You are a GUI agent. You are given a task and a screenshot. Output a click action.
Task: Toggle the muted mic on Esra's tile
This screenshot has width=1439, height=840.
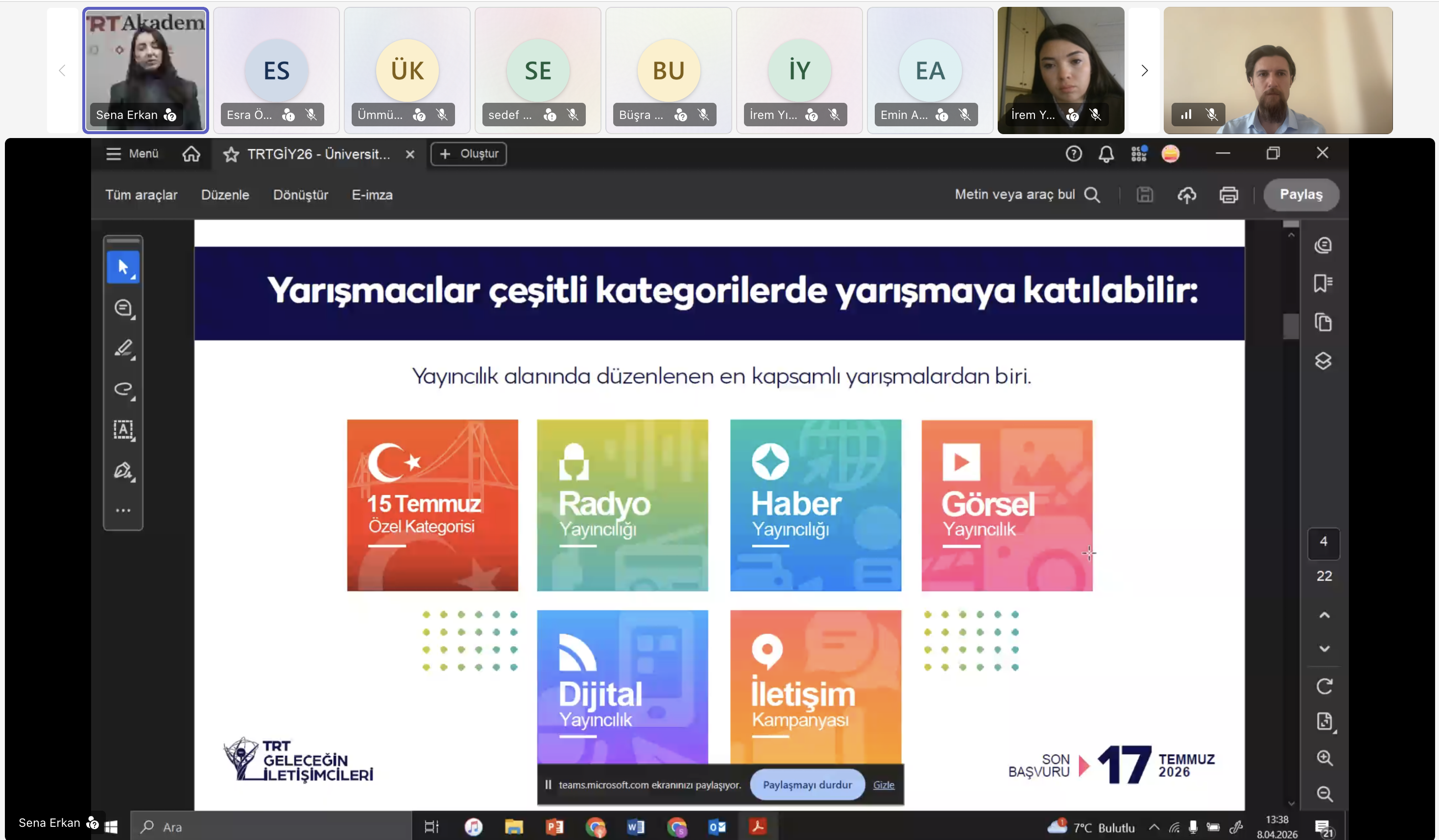311,115
